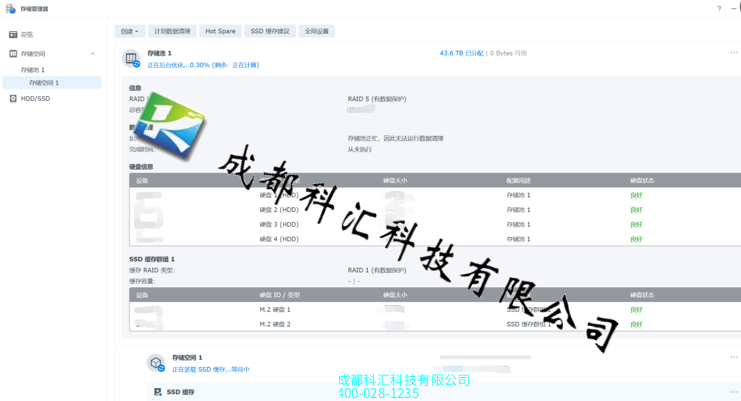Open the more options menu for 存储池 1
This screenshot has width=741, height=401.
pos(733,53)
